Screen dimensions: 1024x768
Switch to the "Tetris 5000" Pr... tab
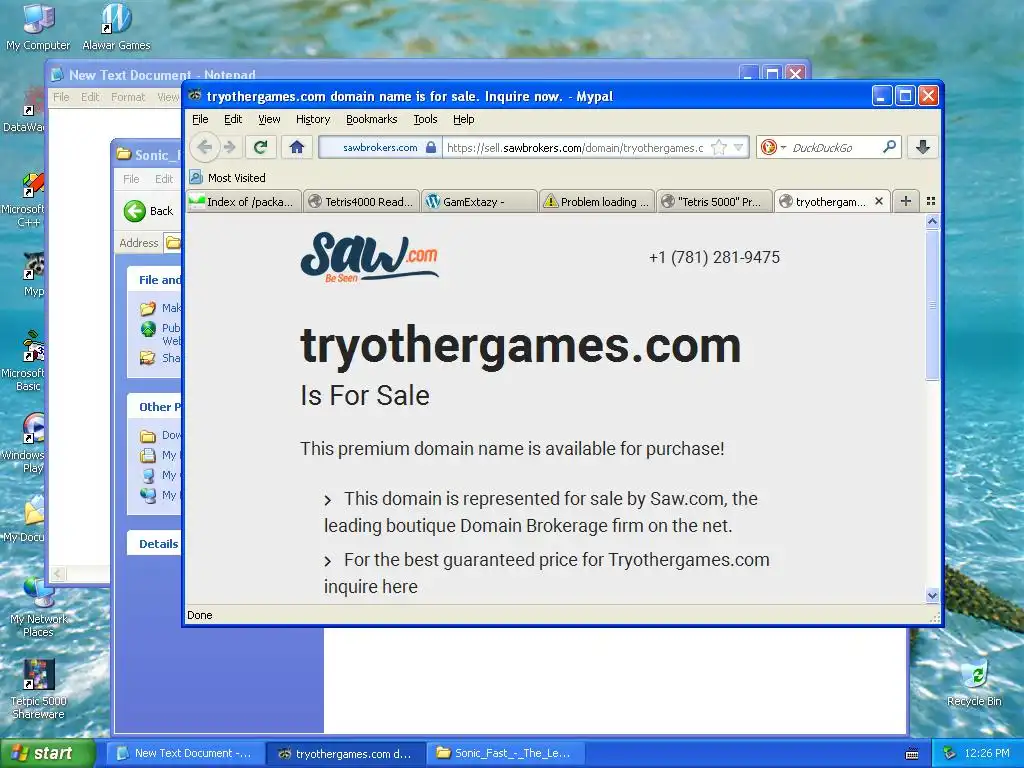pos(714,202)
